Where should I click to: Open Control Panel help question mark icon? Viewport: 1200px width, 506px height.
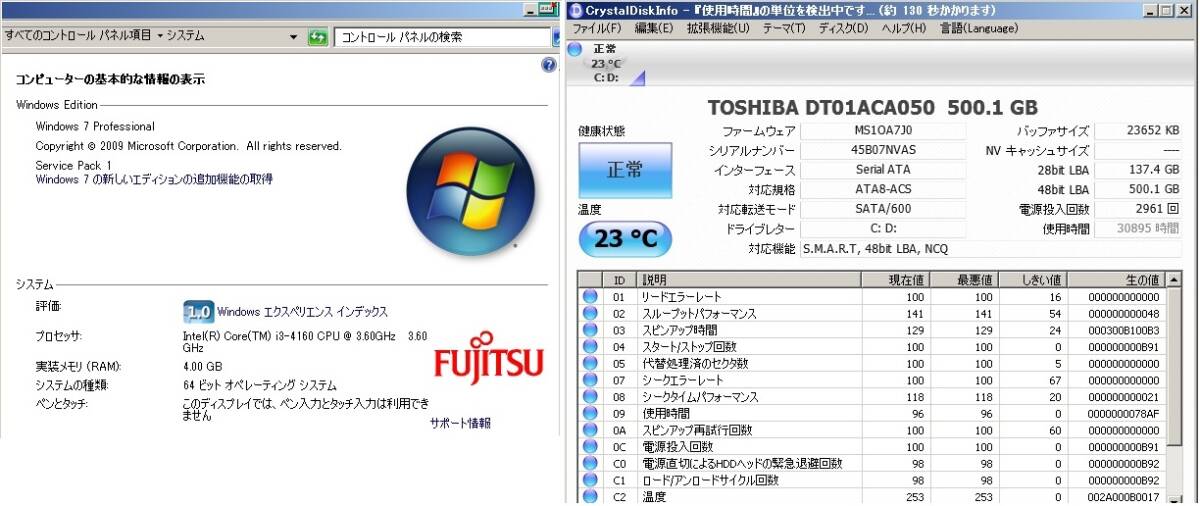pyautogui.click(x=548, y=65)
